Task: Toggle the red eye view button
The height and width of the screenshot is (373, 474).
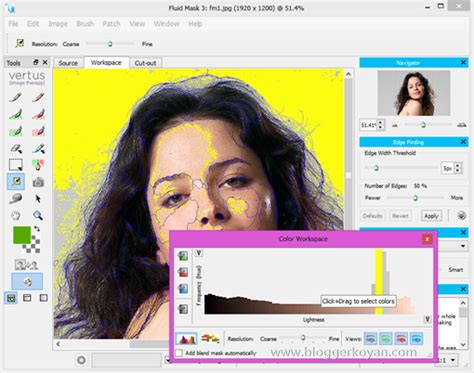Action: [401, 339]
